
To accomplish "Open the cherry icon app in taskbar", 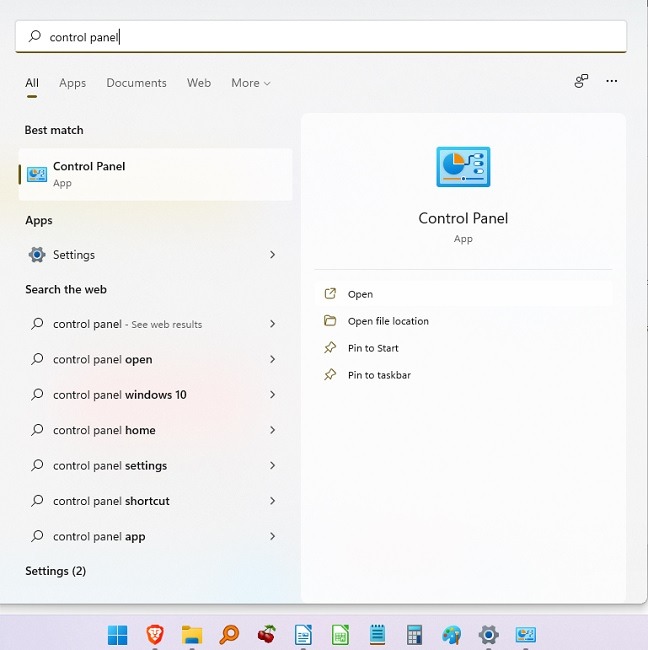I will [266, 635].
